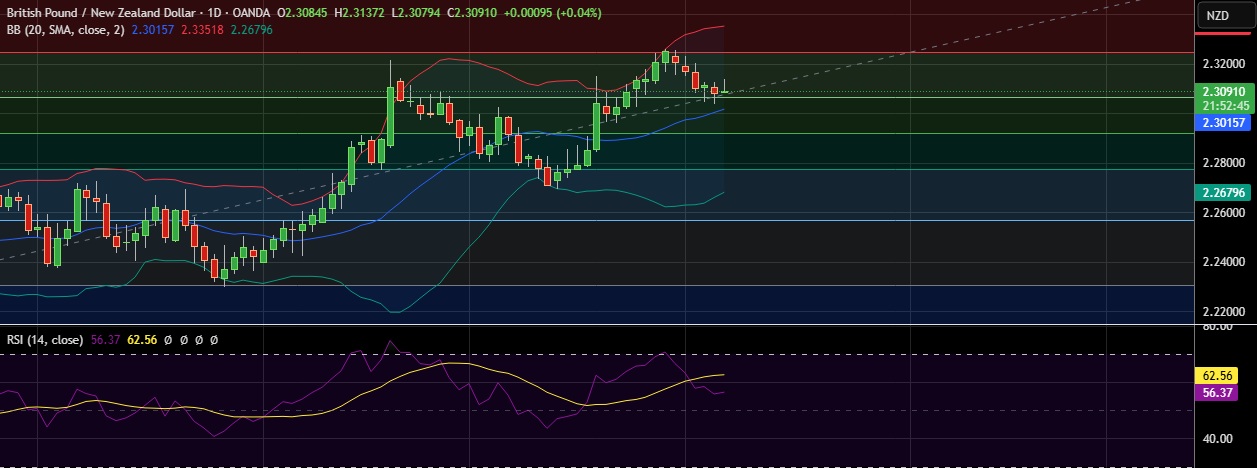The image size is (1257, 468).
Task: Click the legend open value O2.30845
Action: click(304, 12)
